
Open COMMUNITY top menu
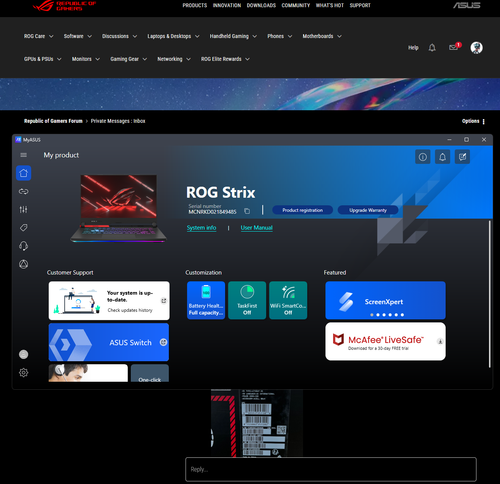tap(296, 5)
